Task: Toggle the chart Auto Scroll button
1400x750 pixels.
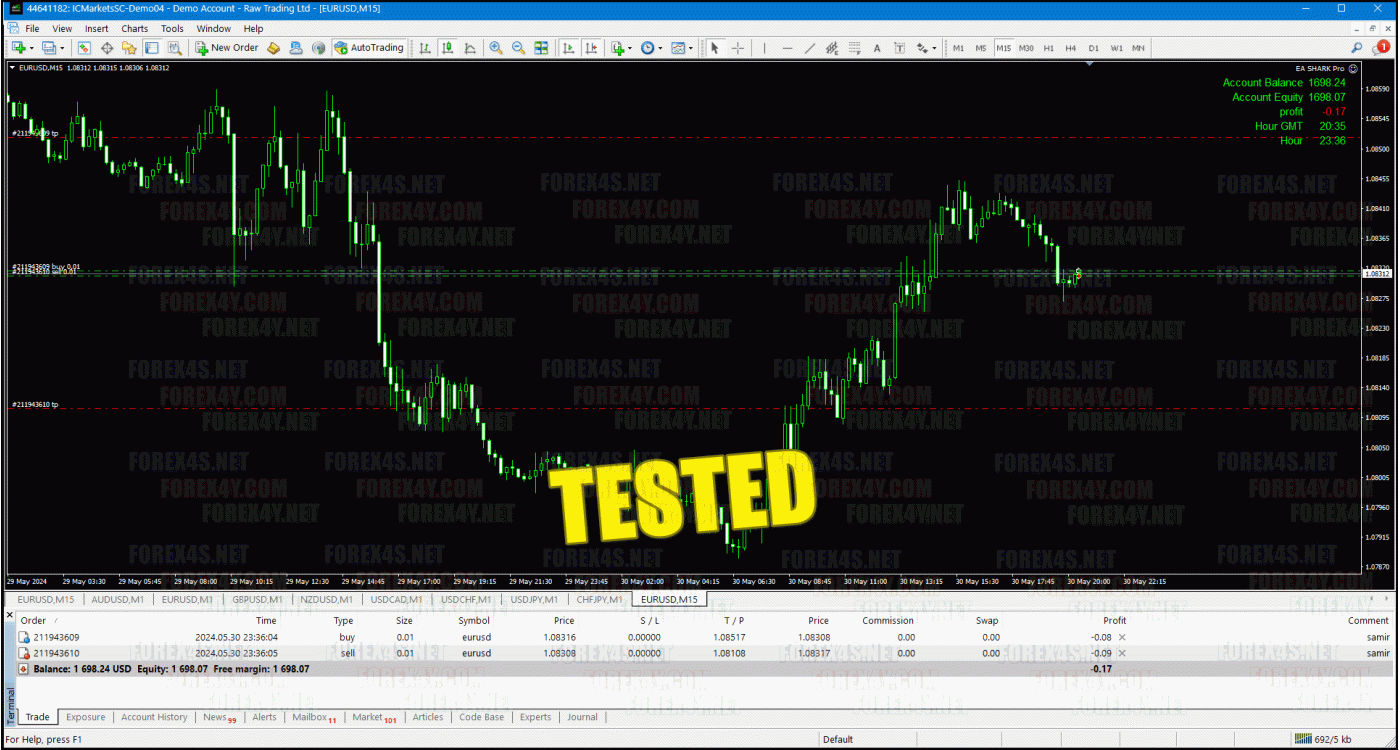Action: [x=568, y=48]
